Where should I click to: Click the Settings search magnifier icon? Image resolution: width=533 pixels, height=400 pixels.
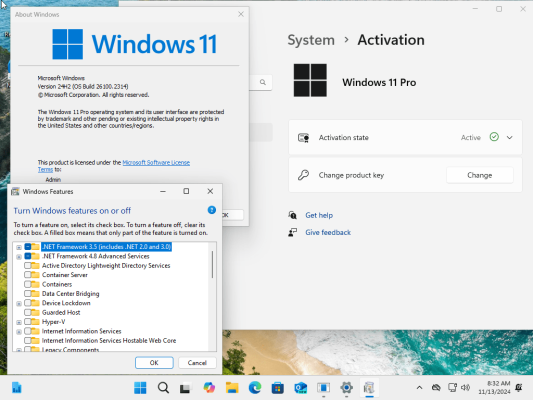point(262,82)
